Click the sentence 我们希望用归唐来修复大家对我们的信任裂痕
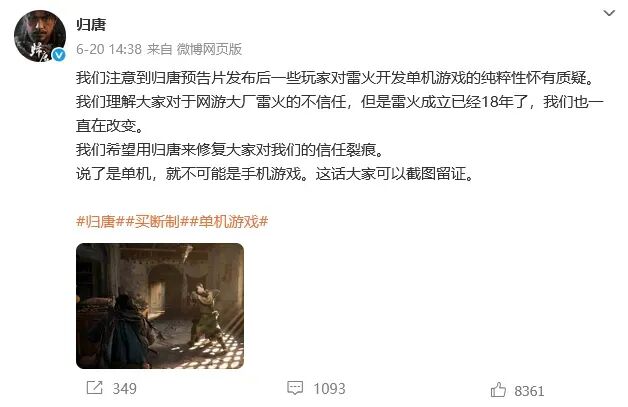This screenshot has width=628, height=407. tap(226, 150)
